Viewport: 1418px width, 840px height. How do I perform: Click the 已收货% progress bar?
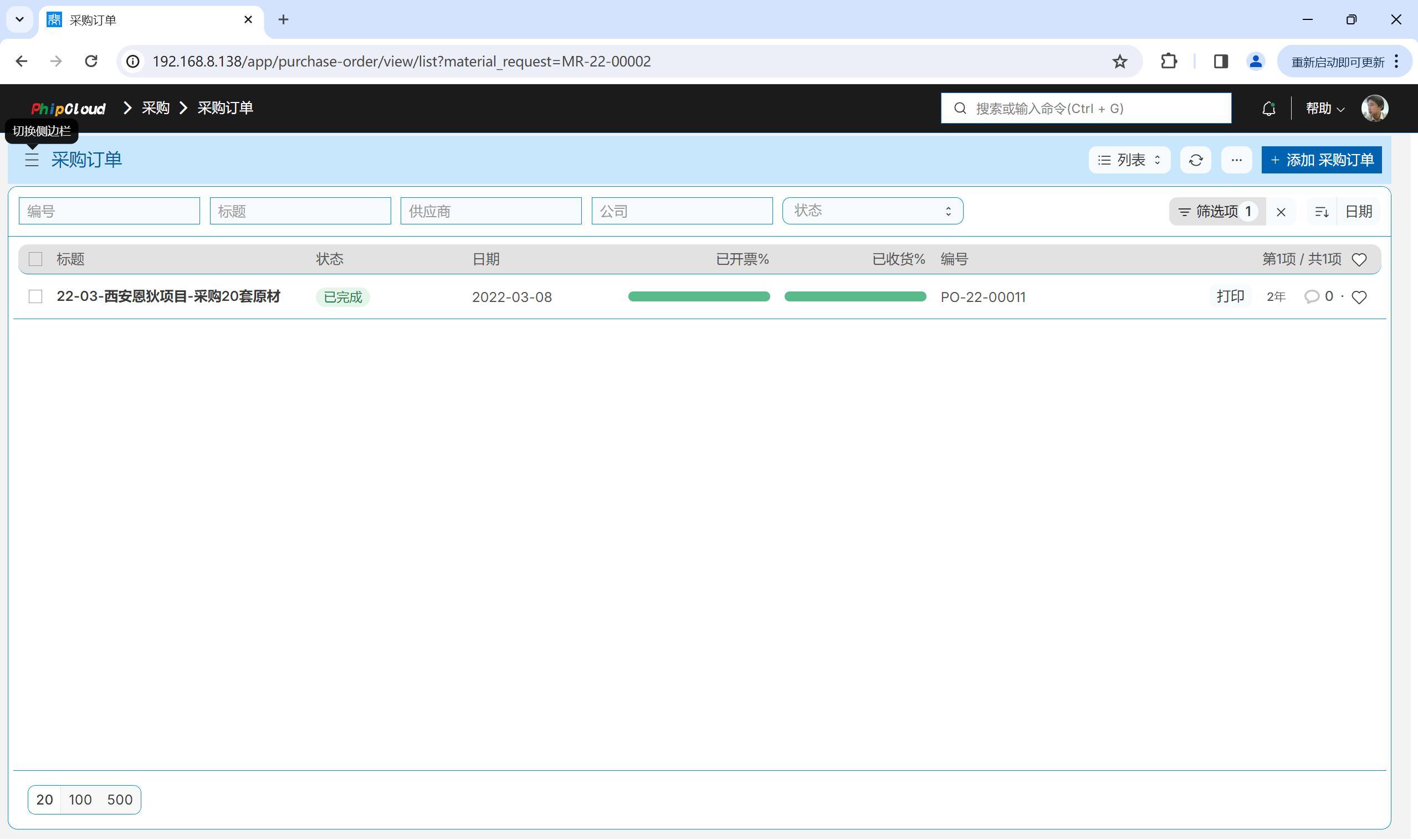coord(855,296)
